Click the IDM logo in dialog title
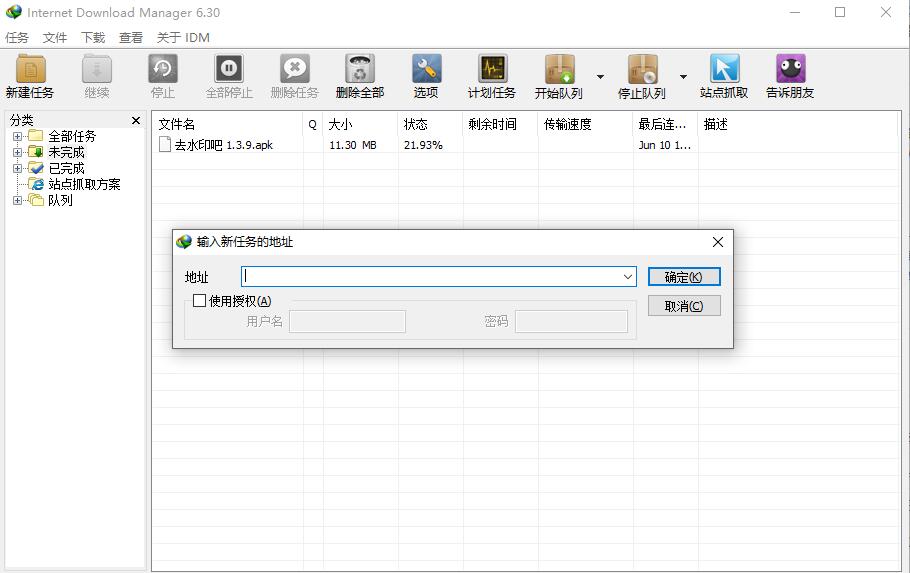The height and width of the screenshot is (573, 910). pos(184,242)
